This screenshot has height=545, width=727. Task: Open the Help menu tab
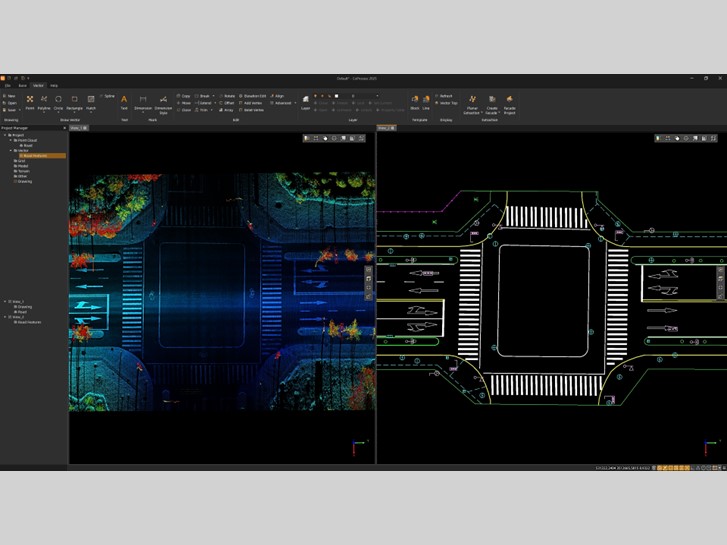click(x=54, y=85)
